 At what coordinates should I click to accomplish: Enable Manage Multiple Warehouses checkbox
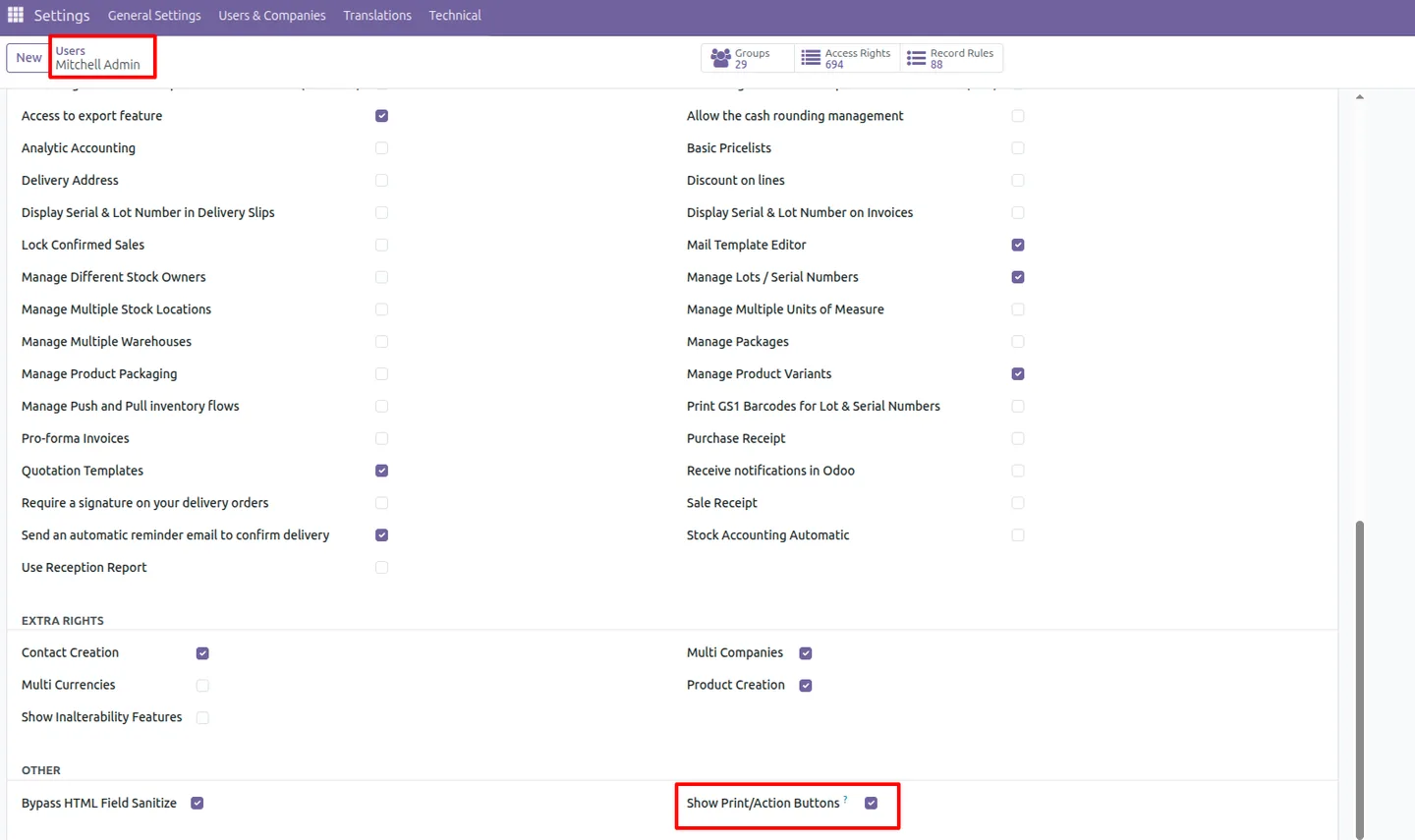click(x=381, y=342)
